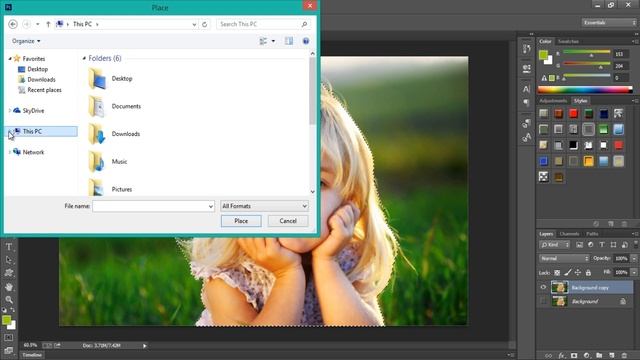The image size is (640, 360).
Task: Show the Background layer visibility
Action: [x=543, y=301]
